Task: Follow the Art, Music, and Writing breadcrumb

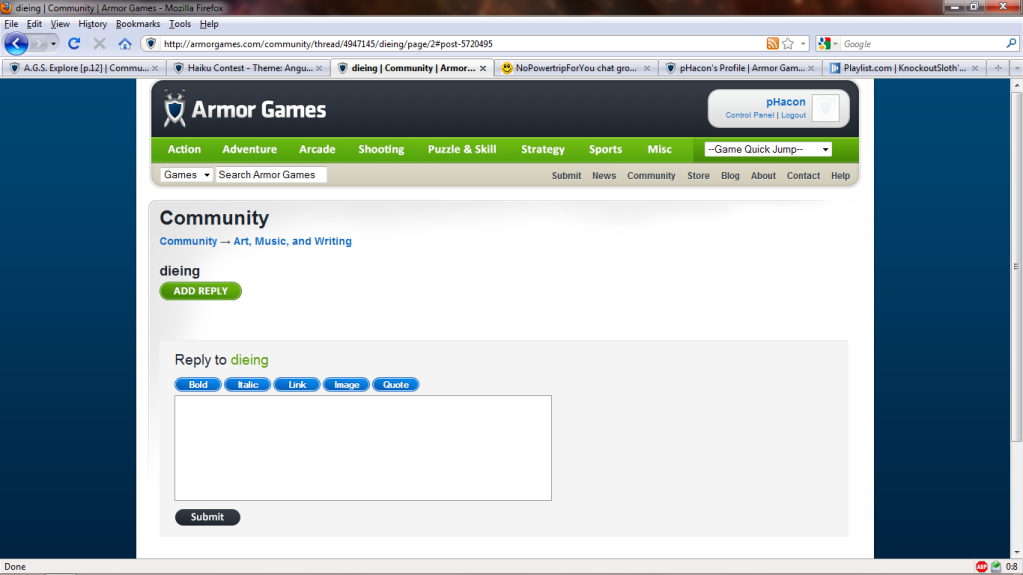Action: [292, 241]
